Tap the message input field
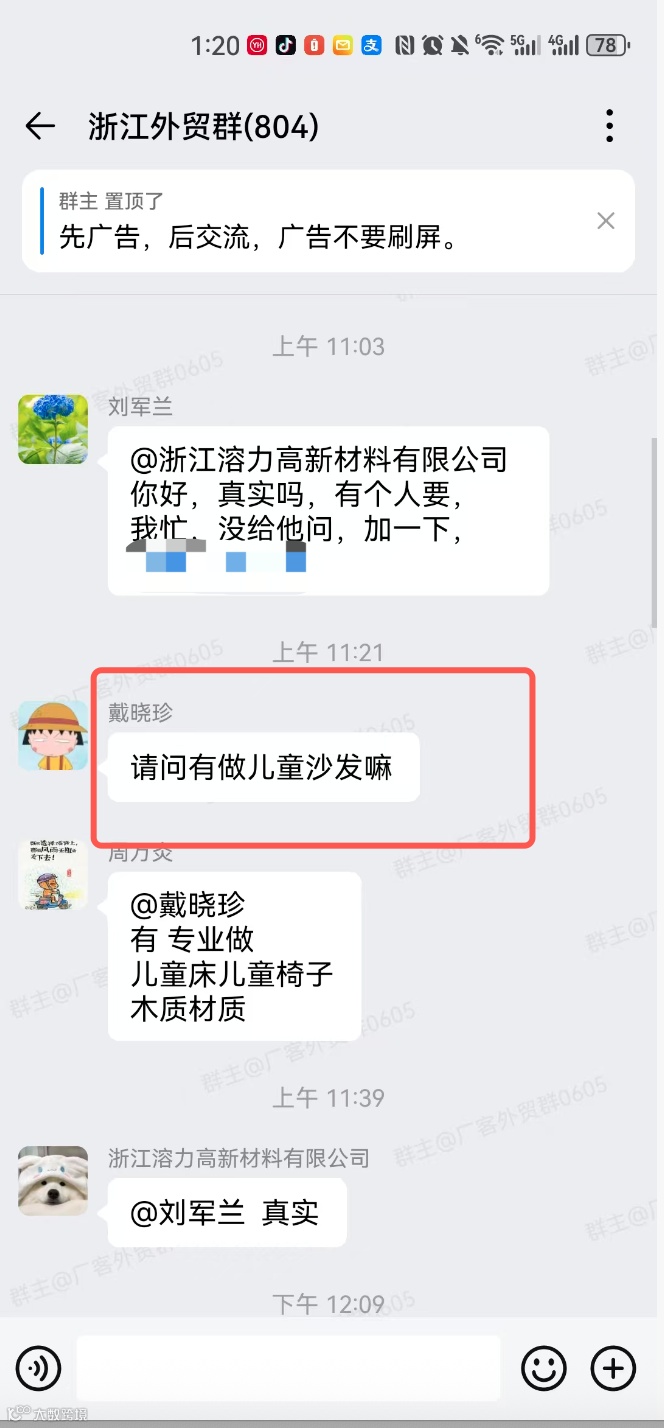The height and width of the screenshot is (1428, 664). click(289, 1368)
